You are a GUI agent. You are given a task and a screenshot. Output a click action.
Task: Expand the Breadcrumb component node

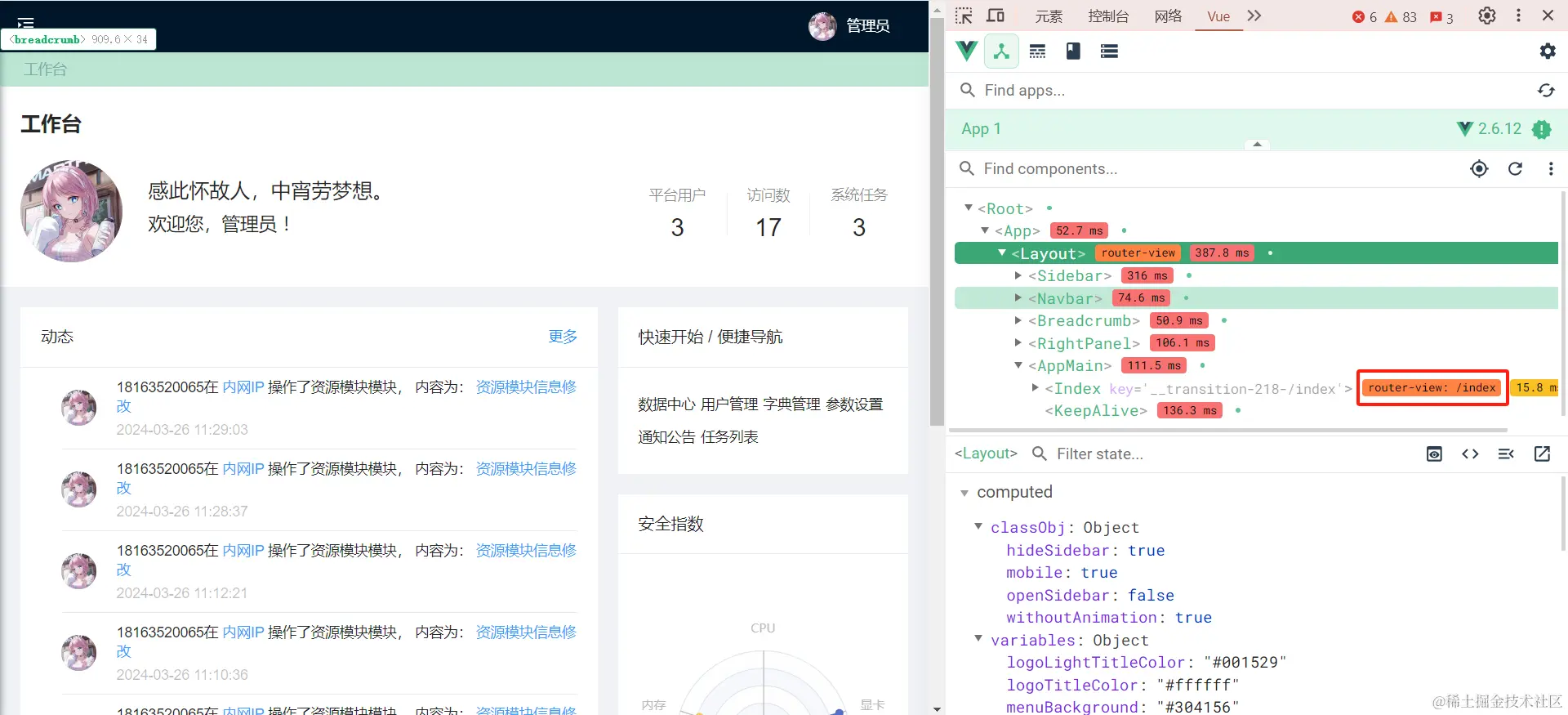[x=1018, y=320]
